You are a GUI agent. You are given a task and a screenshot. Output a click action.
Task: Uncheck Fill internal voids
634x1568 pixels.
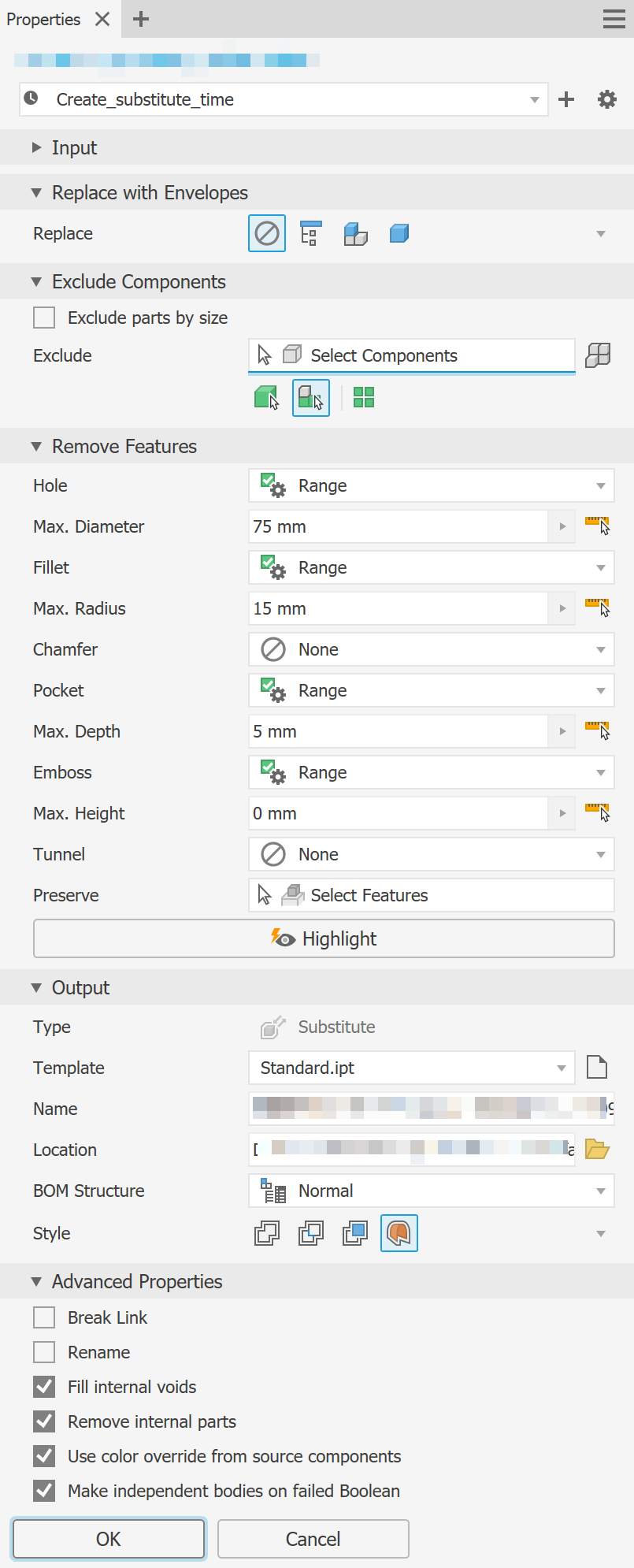(x=44, y=1387)
